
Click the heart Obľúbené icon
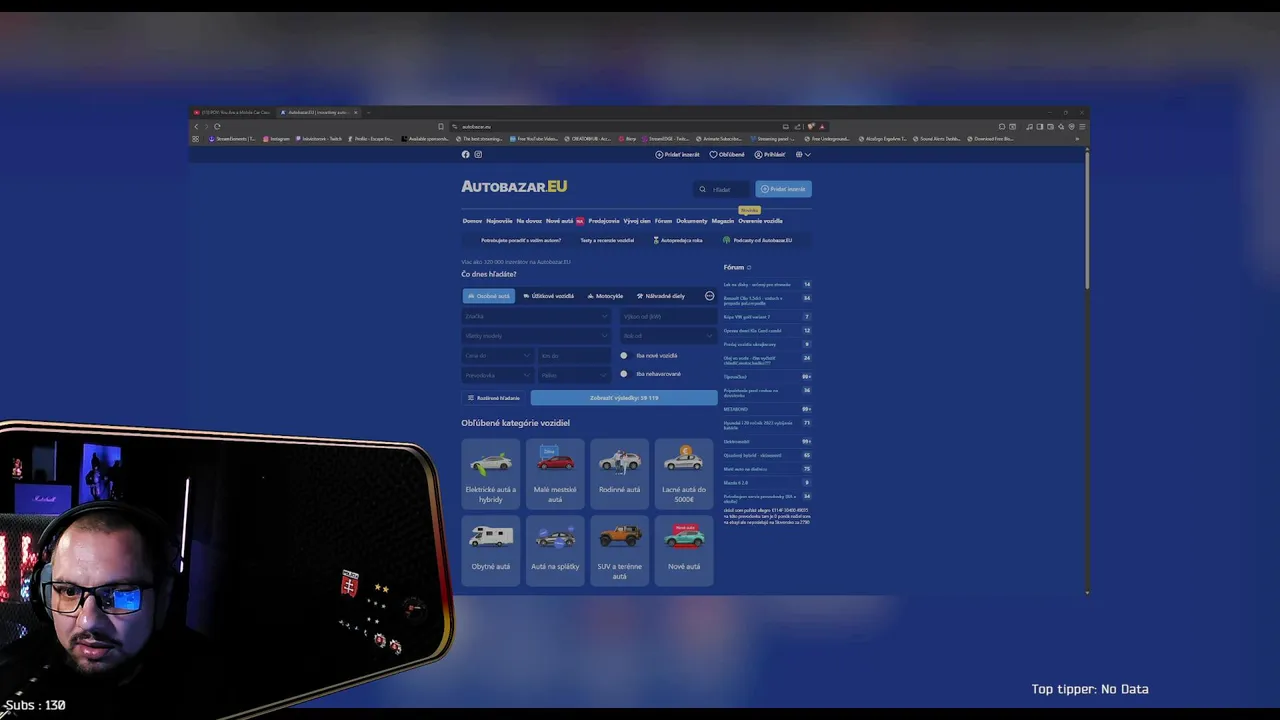pos(713,154)
